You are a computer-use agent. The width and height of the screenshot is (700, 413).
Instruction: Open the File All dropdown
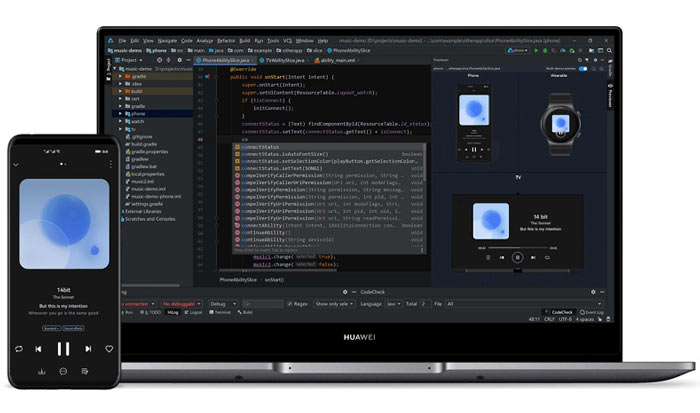click(x=523, y=304)
